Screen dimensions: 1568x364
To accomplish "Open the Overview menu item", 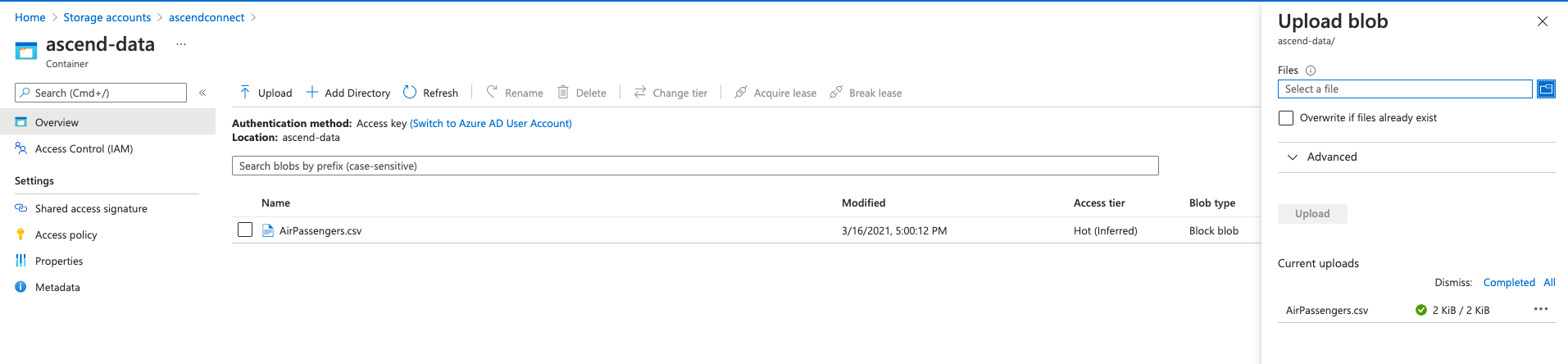I will pyautogui.click(x=107, y=122).
